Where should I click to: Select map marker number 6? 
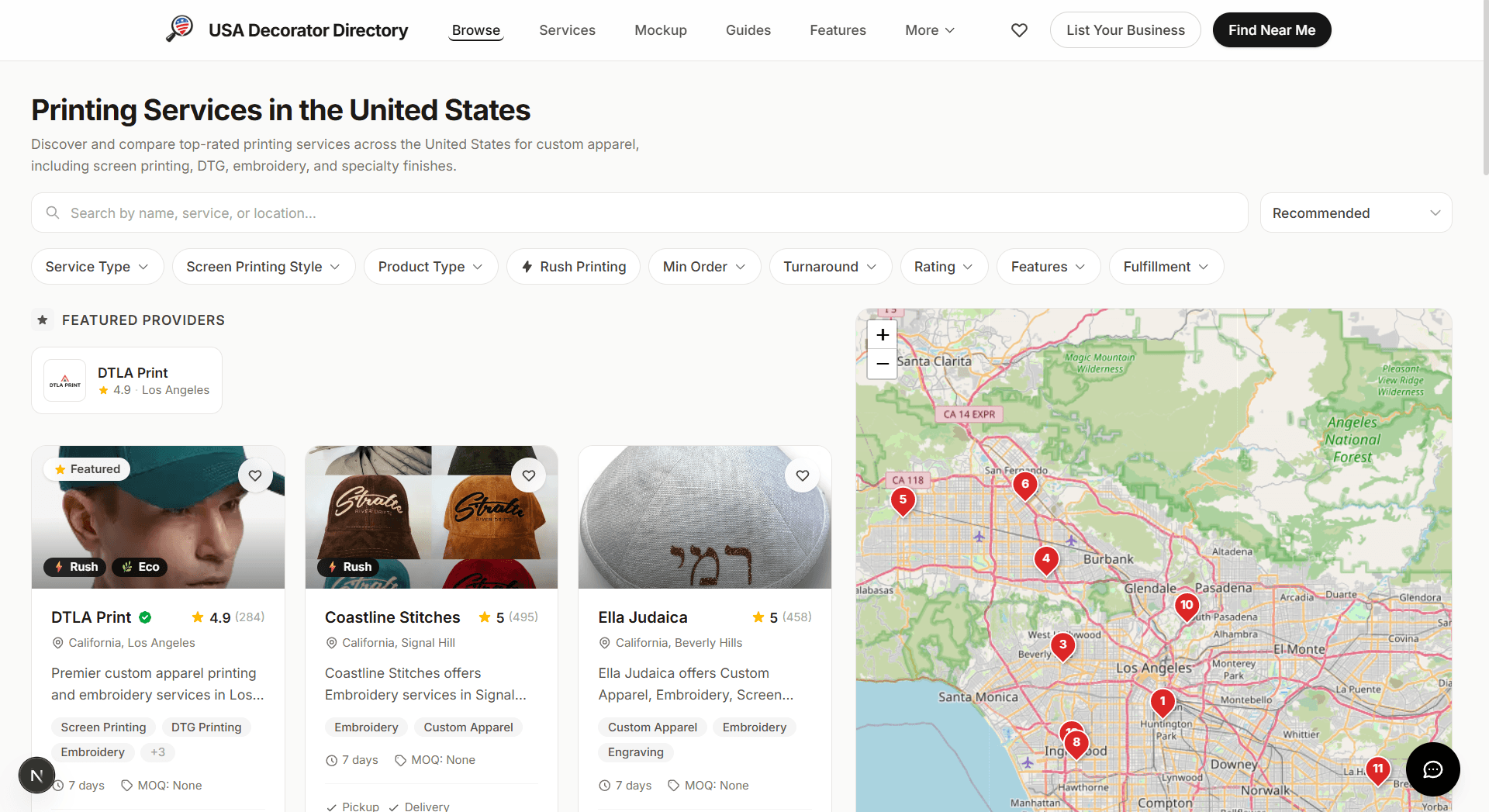click(1025, 485)
